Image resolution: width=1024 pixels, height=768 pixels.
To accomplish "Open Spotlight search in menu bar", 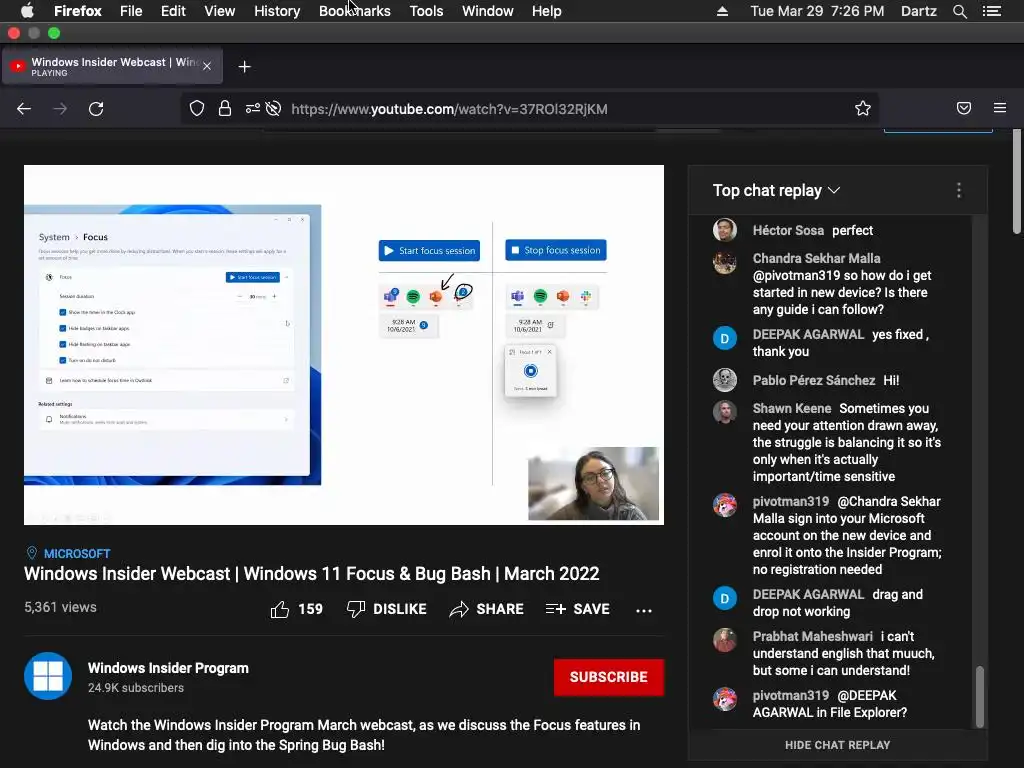I will 959,11.
